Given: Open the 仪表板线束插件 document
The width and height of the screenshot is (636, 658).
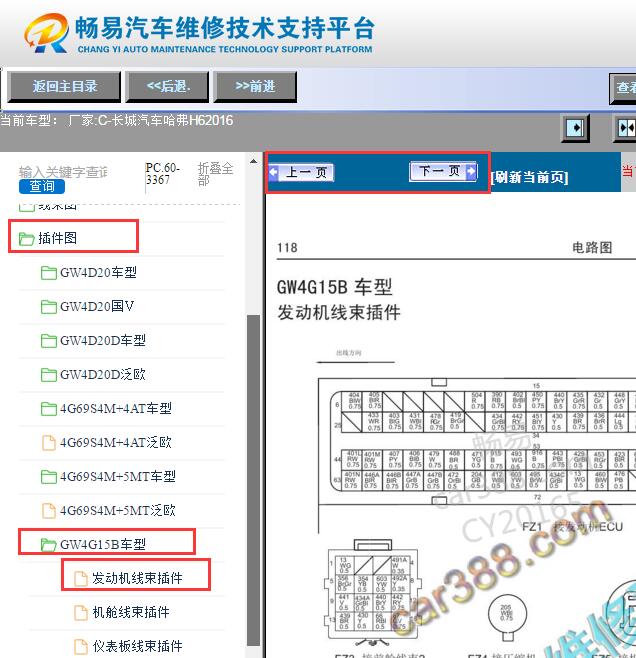Looking at the screenshot, I should point(137,646).
